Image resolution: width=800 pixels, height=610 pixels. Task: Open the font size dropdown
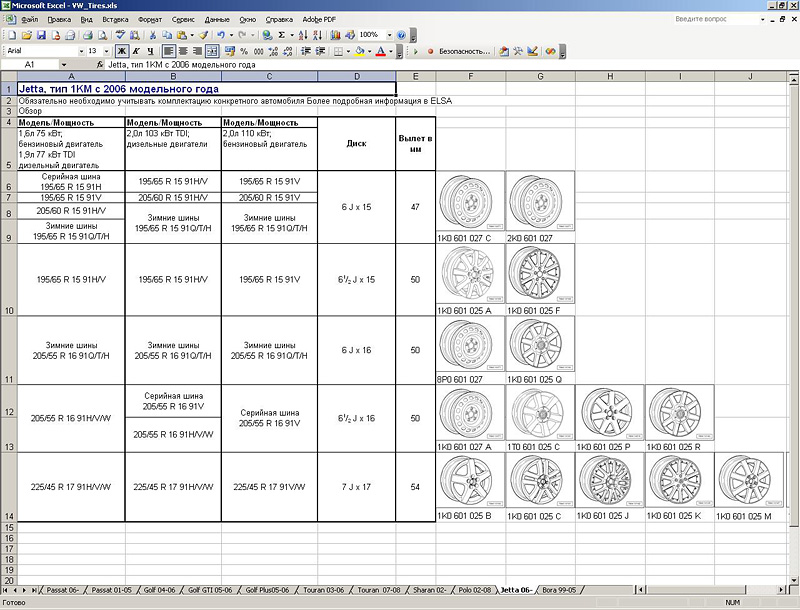106,51
